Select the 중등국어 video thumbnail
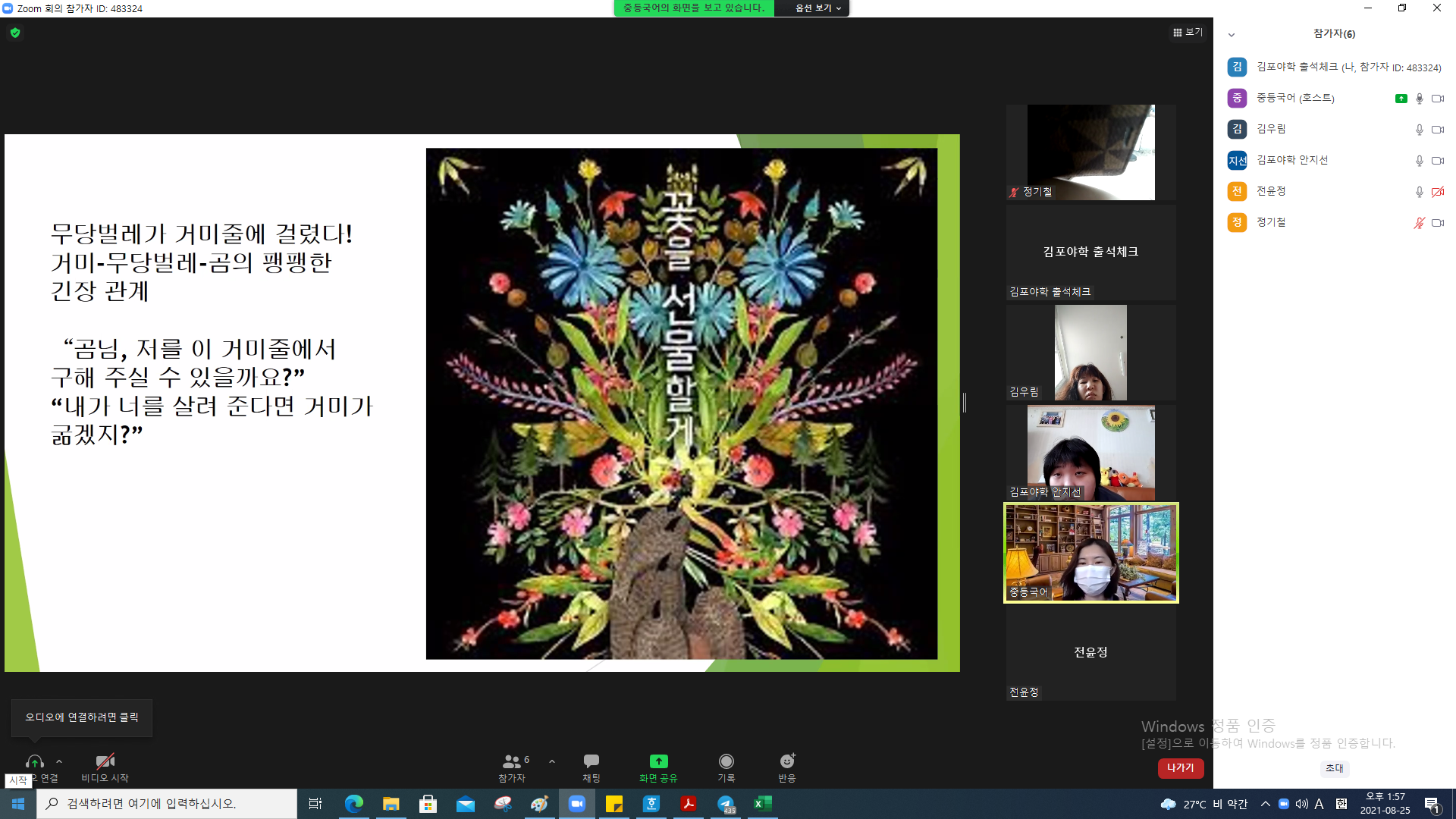 click(x=1090, y=553)
